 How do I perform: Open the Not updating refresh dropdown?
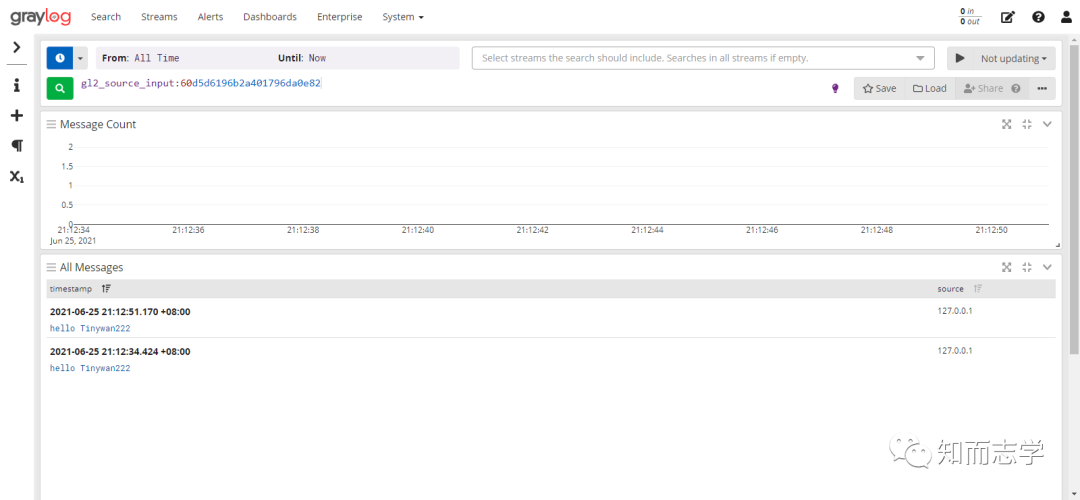tap(1014, 59)
